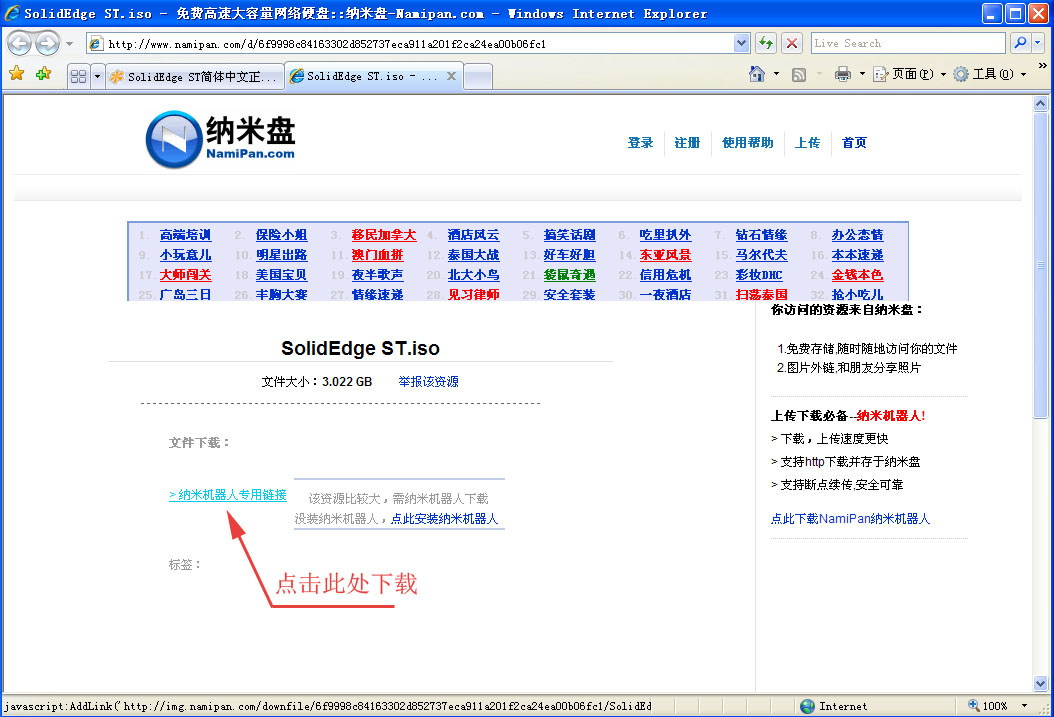Open the search provider options dropdown

click(x=1037, y=43)
